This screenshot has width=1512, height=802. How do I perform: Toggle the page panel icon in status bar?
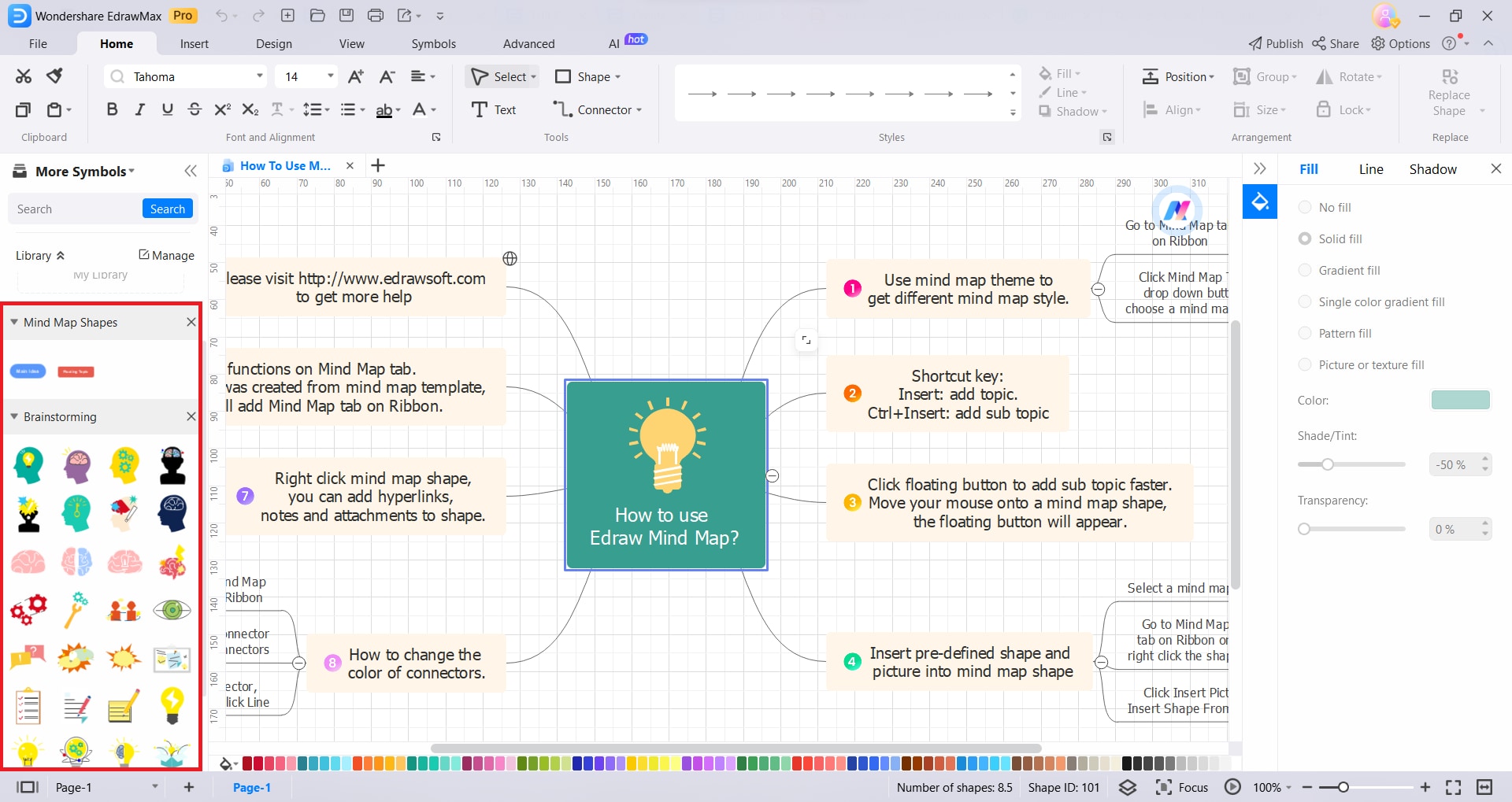click(x=28, y=787)
